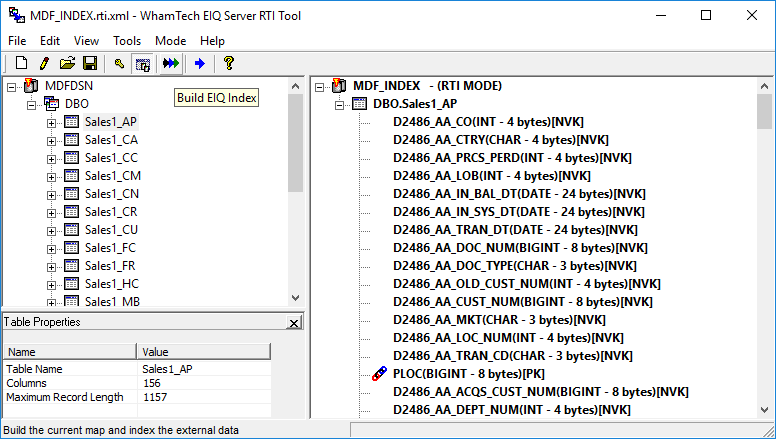Click the key icon in toolbar
Image resolution: width=776 pixels, height=439 pixels.
[119, 63]
